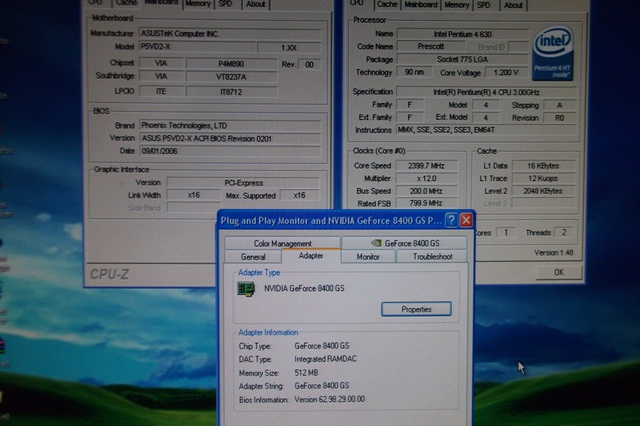Viewport: 640px width, 426px height.
Task: Select the General tab in display dialog
Action: [x=253, y=257]
